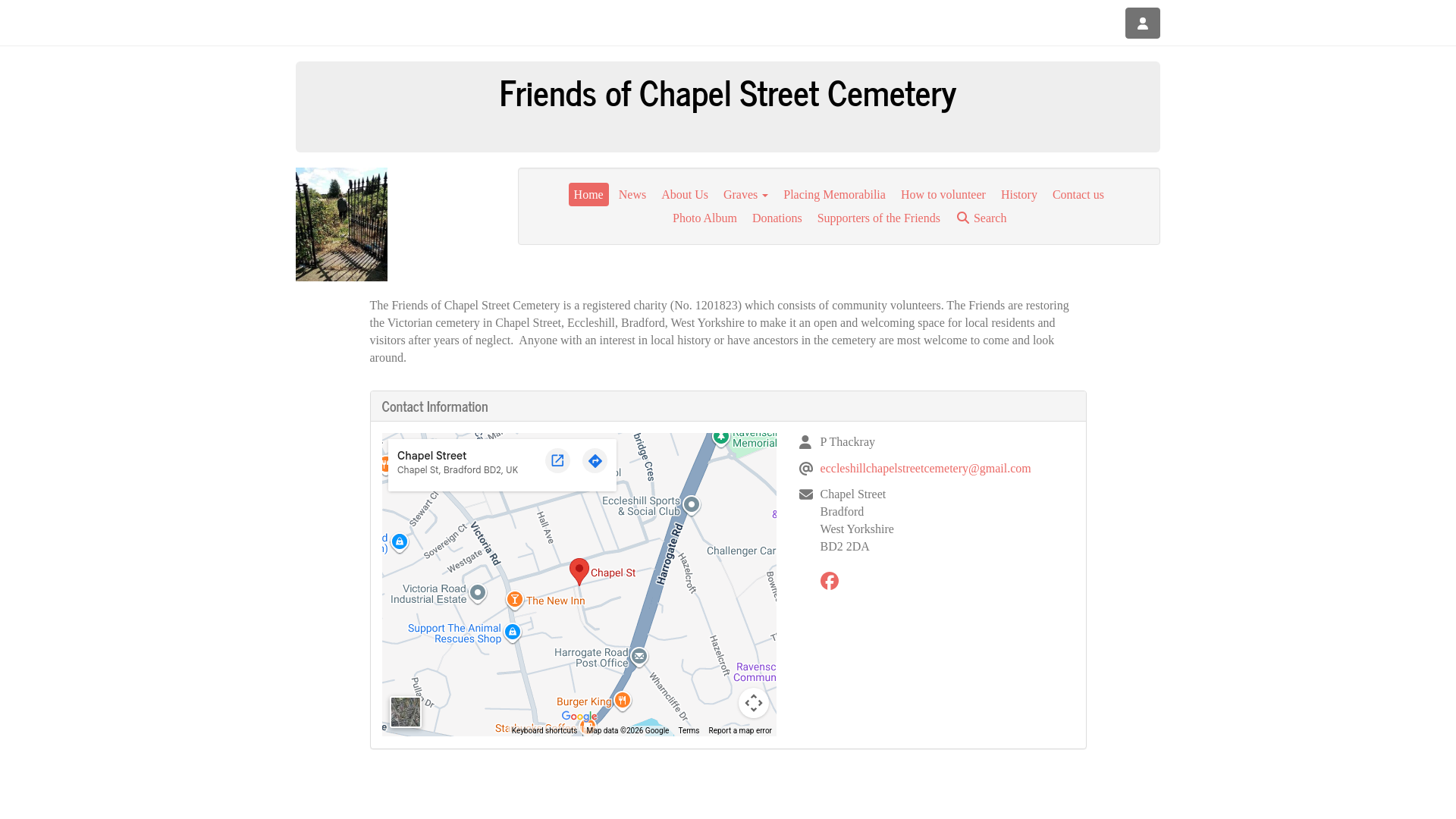Click the Chapel Street map card title
The image size is (1456, 819).
[431, 456]
